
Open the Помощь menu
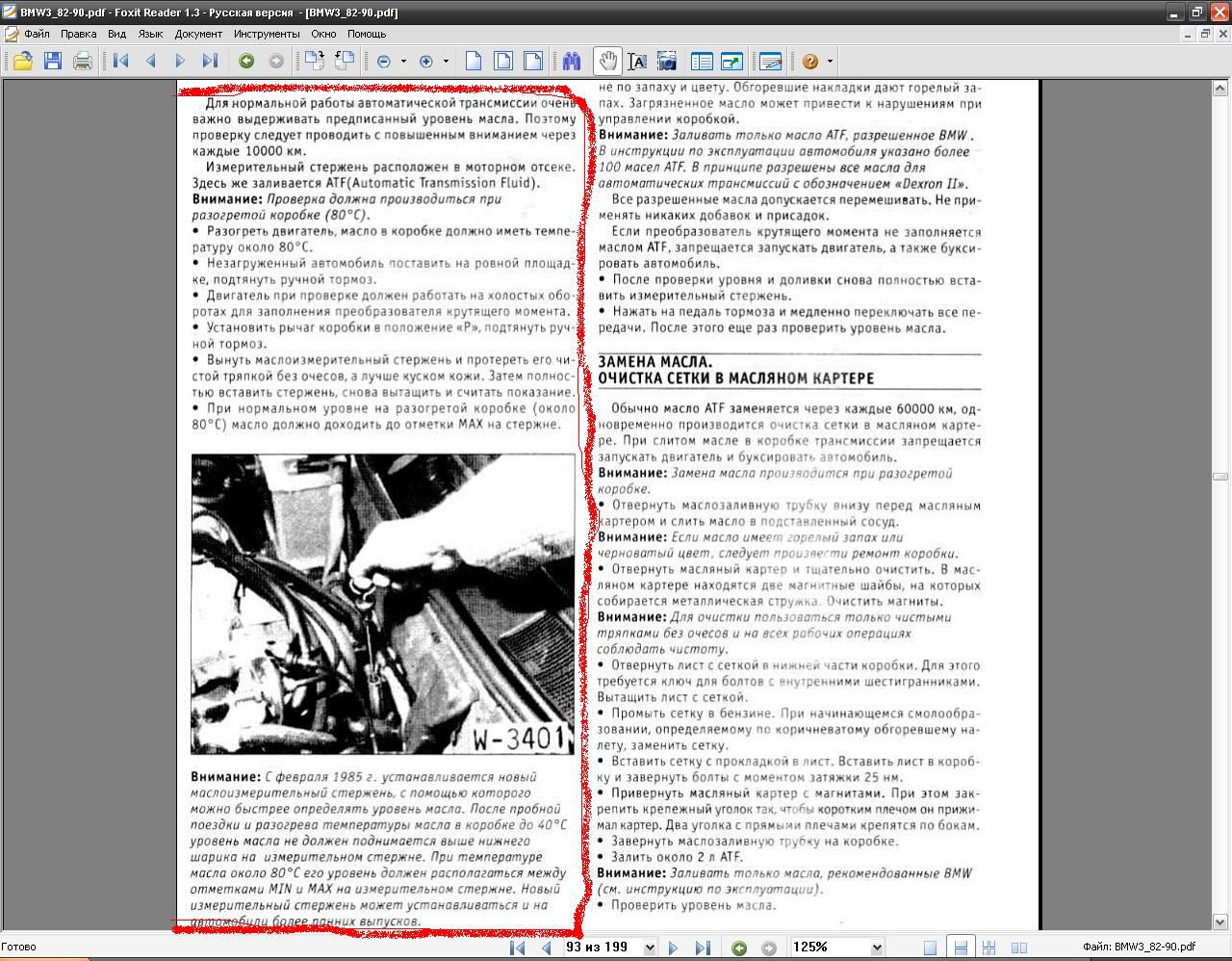(x=367, y=34)
